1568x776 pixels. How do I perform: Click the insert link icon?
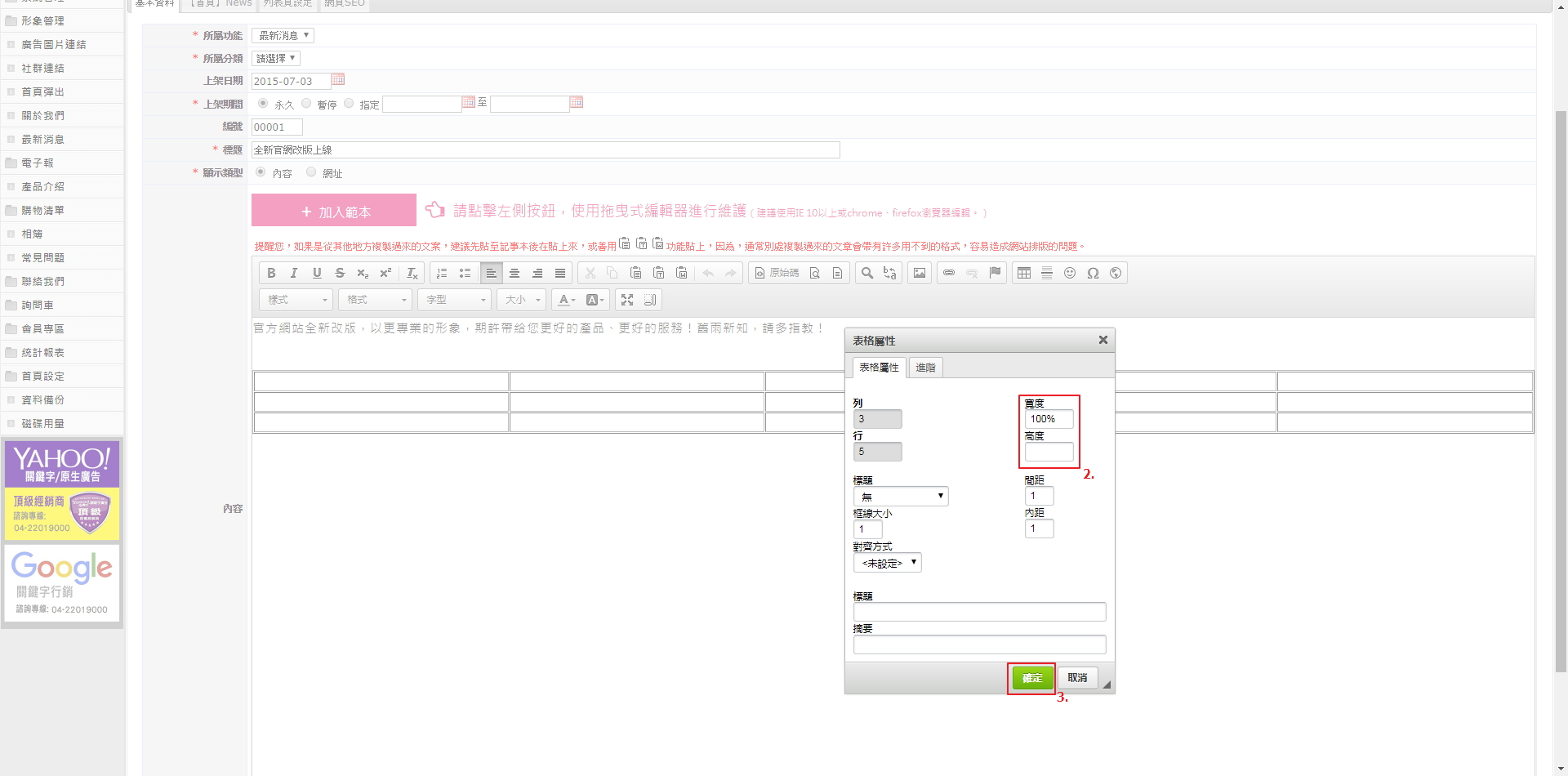949,273
